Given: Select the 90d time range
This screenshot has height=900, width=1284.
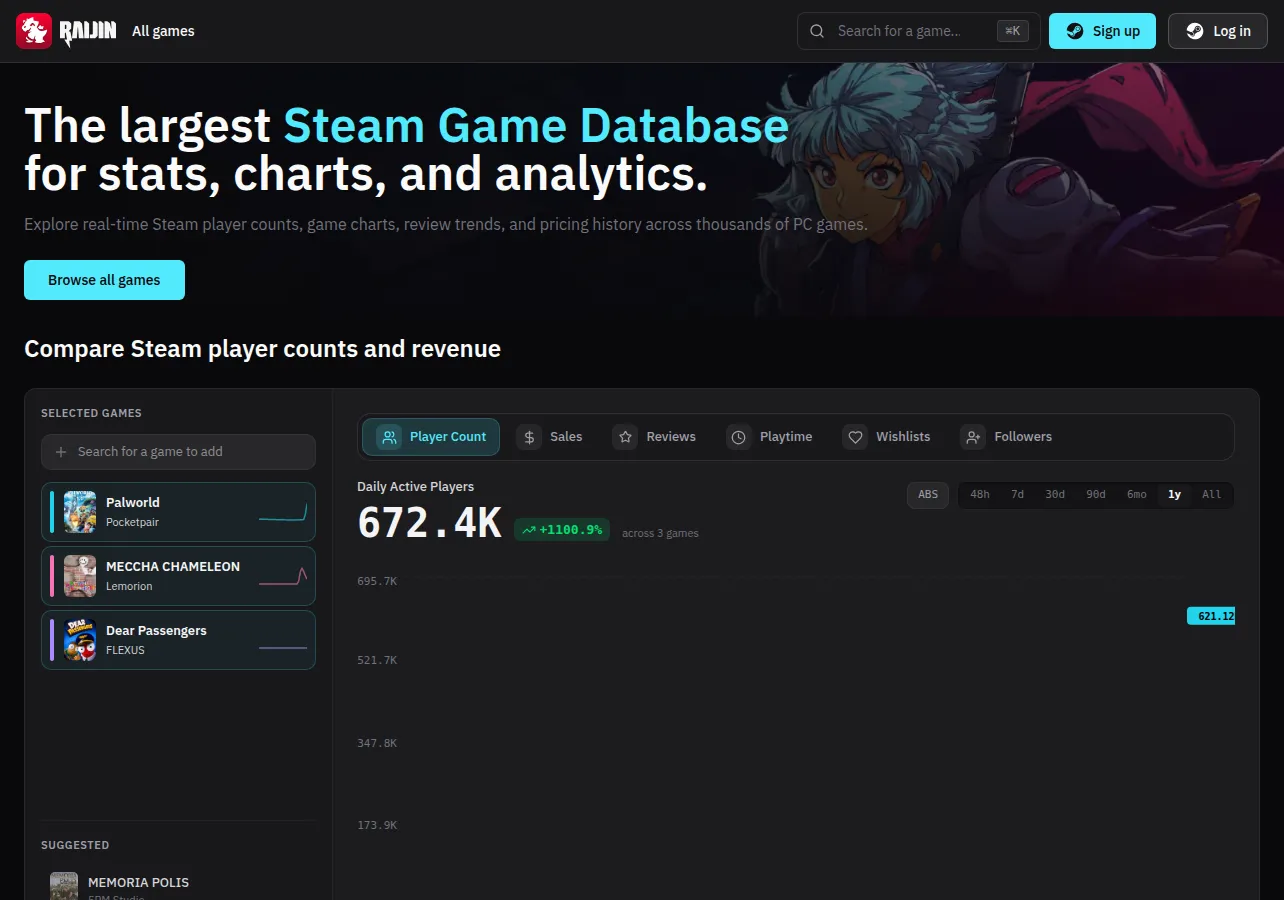Looking at the screenshot, I should coord(1096,495).
